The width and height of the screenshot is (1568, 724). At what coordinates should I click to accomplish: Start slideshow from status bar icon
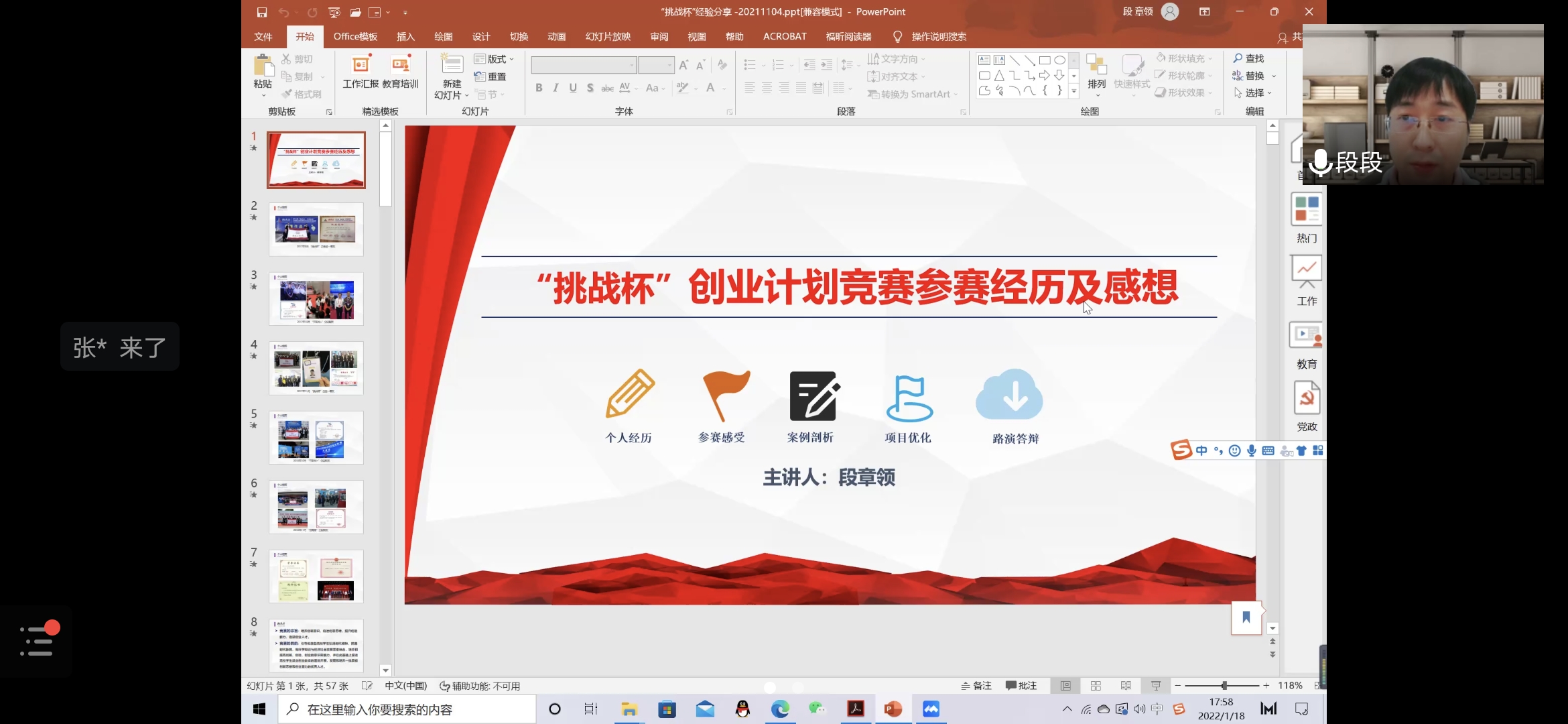1156,686
